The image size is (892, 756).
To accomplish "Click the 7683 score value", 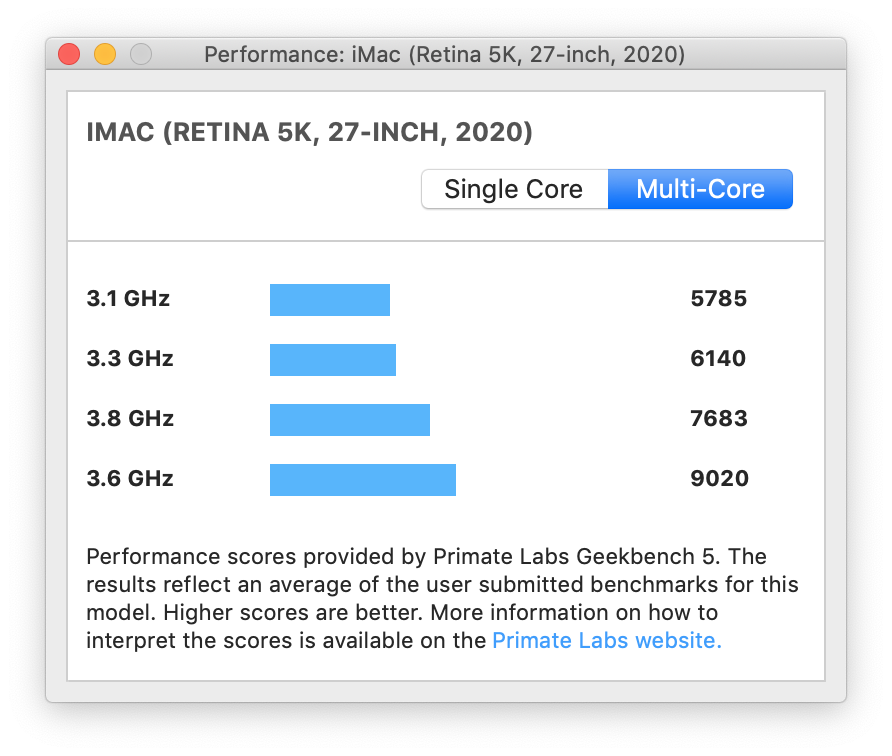I will click(x=718, y=419).
